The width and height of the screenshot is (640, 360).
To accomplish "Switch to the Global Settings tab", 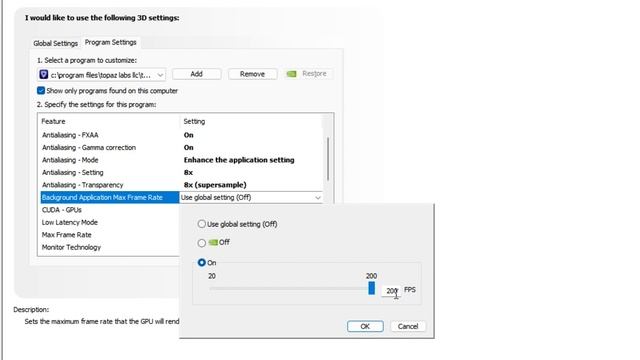I will (56, 43).
